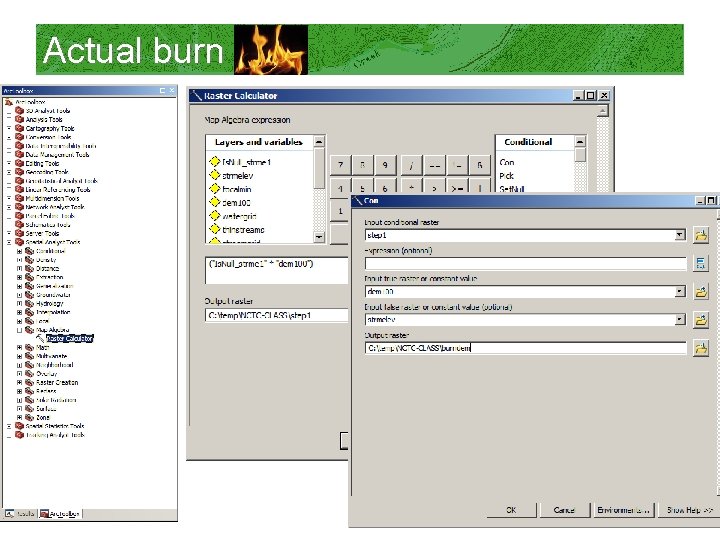The width and height of the screenshot is (720, 540).
Task: Expand the Reclass toolset
Action: pos(19,391)
